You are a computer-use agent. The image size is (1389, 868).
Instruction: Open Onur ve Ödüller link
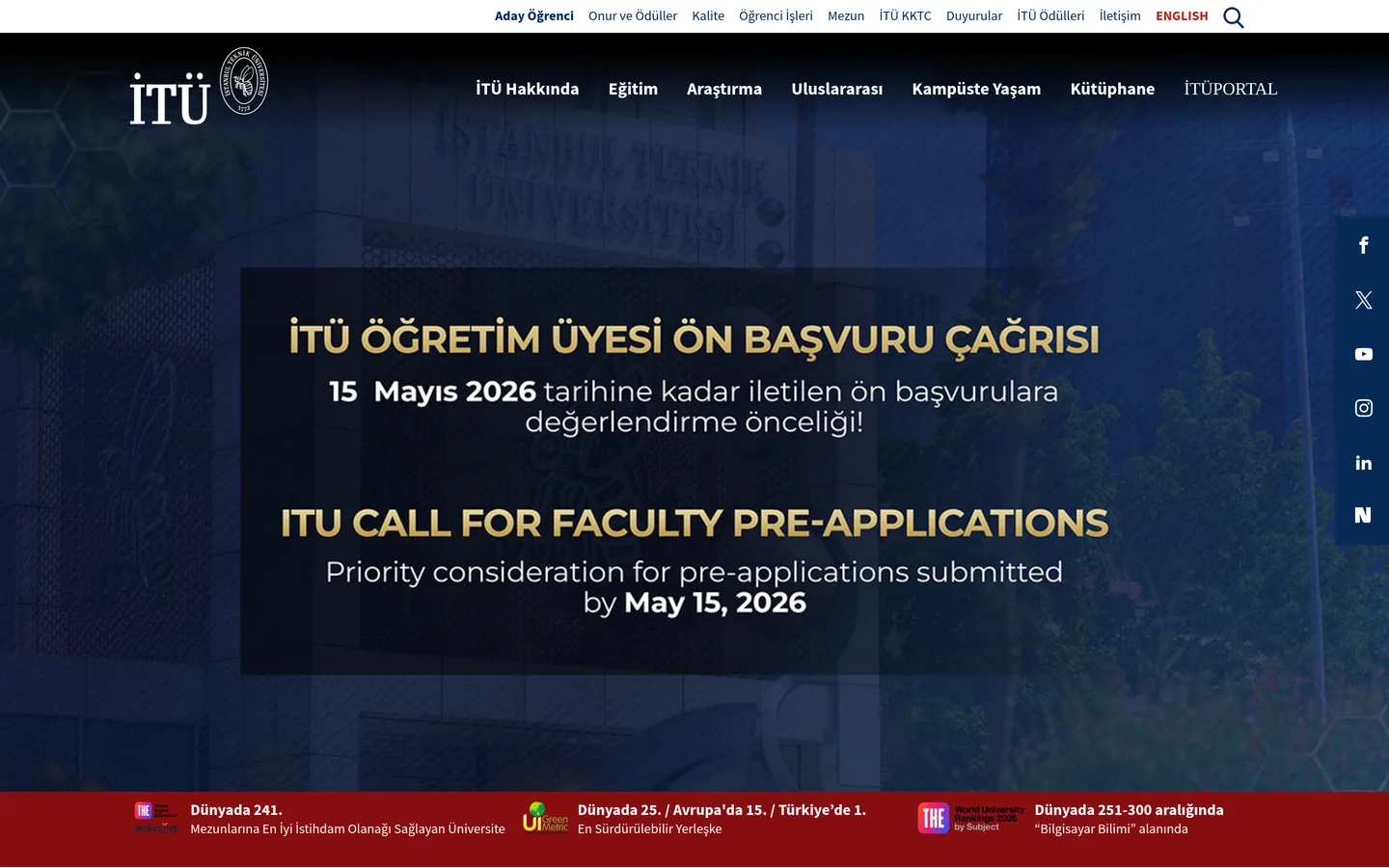pos(633,15)
